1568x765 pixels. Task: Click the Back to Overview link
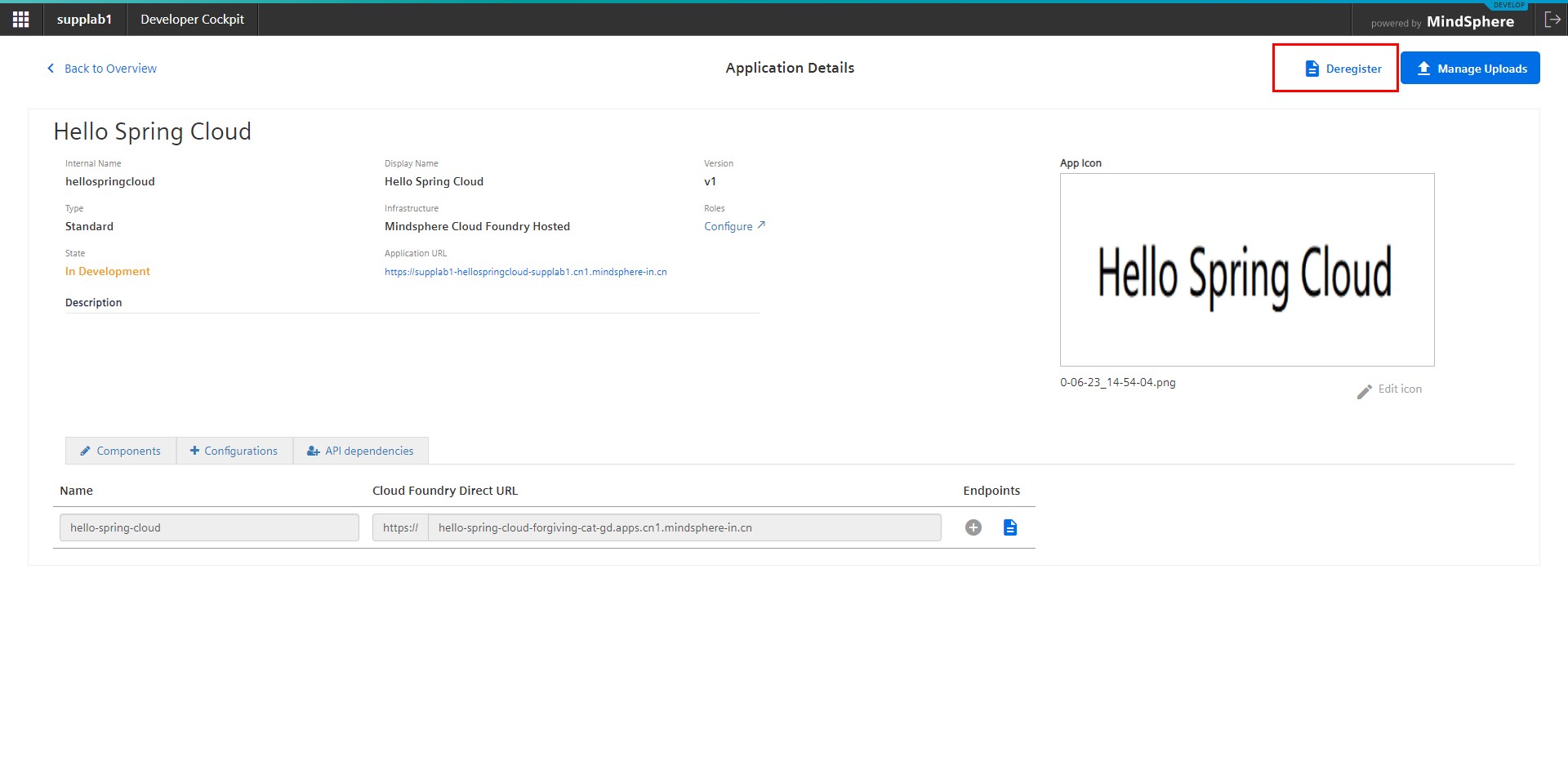point(110,69)
